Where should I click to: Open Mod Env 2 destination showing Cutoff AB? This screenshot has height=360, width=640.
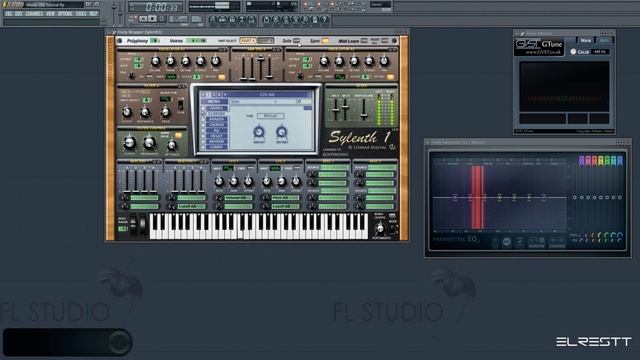(191, 207)
